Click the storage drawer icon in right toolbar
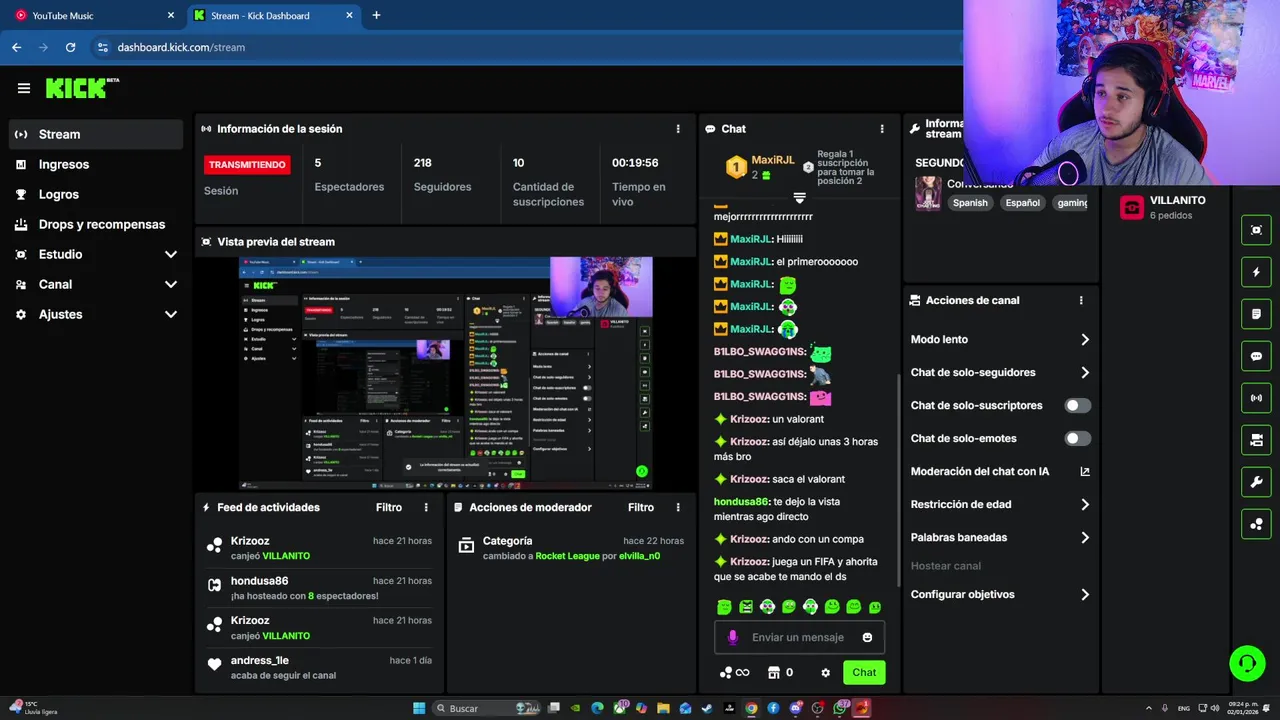This screenshot has width=1280, height=720. click(1256, 440)
